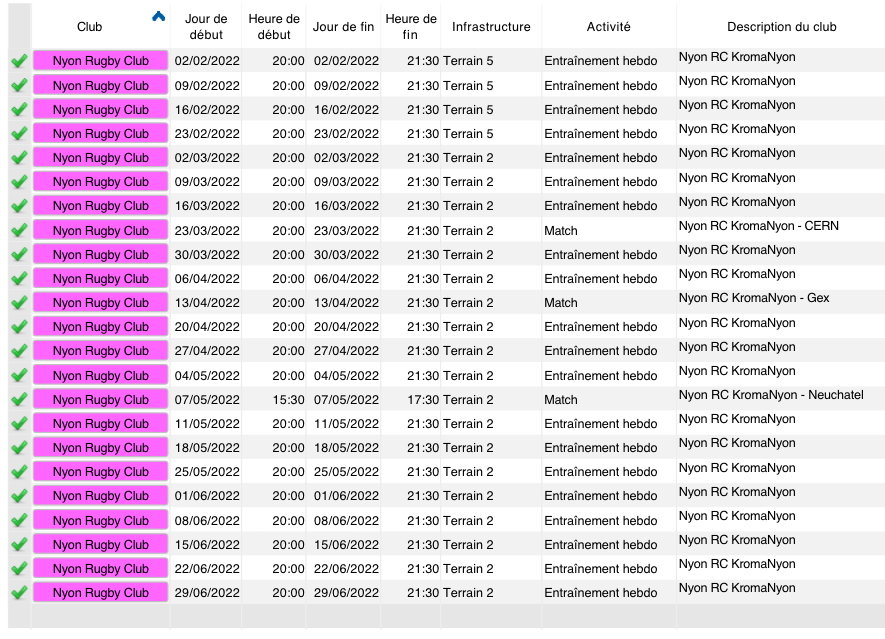Click the green checkmark for 06/04/2022 row
This screenshot has width=885, height=639.
click(x=19, y=279)
